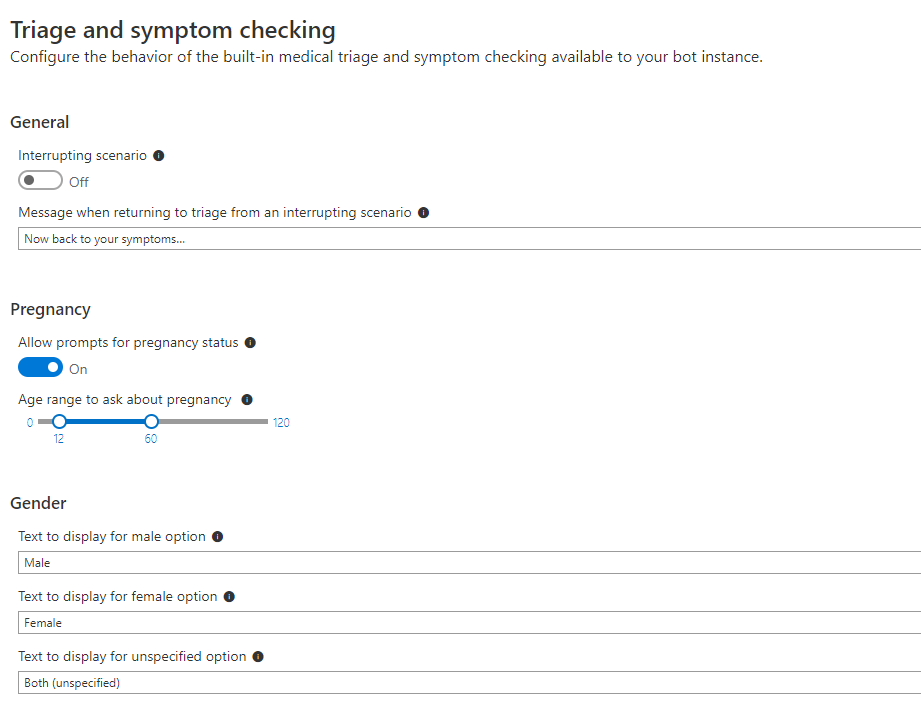This screenshot has height=722, width=921.
Task: Focus the 'Now back to your symptoms...' field
Action: click(x=469, y=239)
